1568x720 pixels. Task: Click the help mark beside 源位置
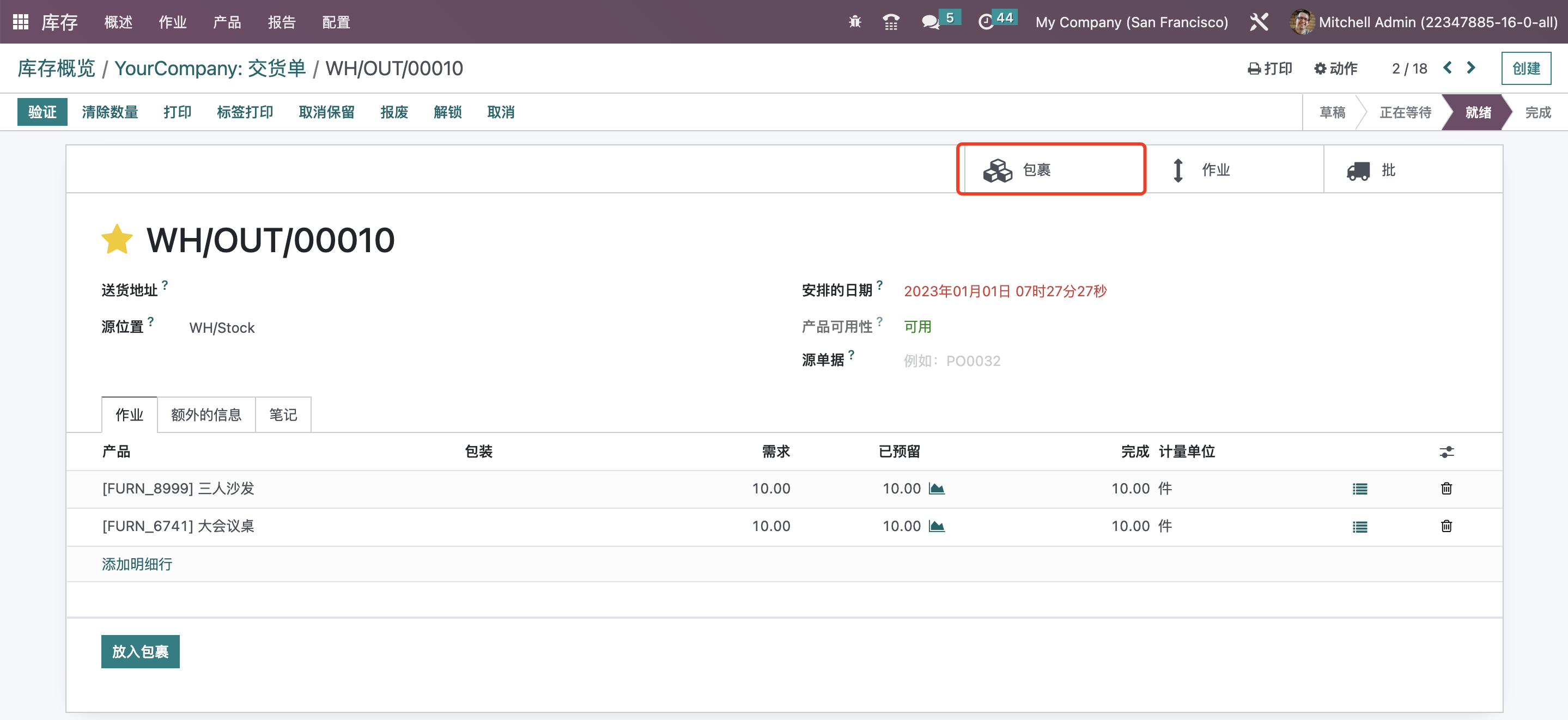tap(150, 321)
